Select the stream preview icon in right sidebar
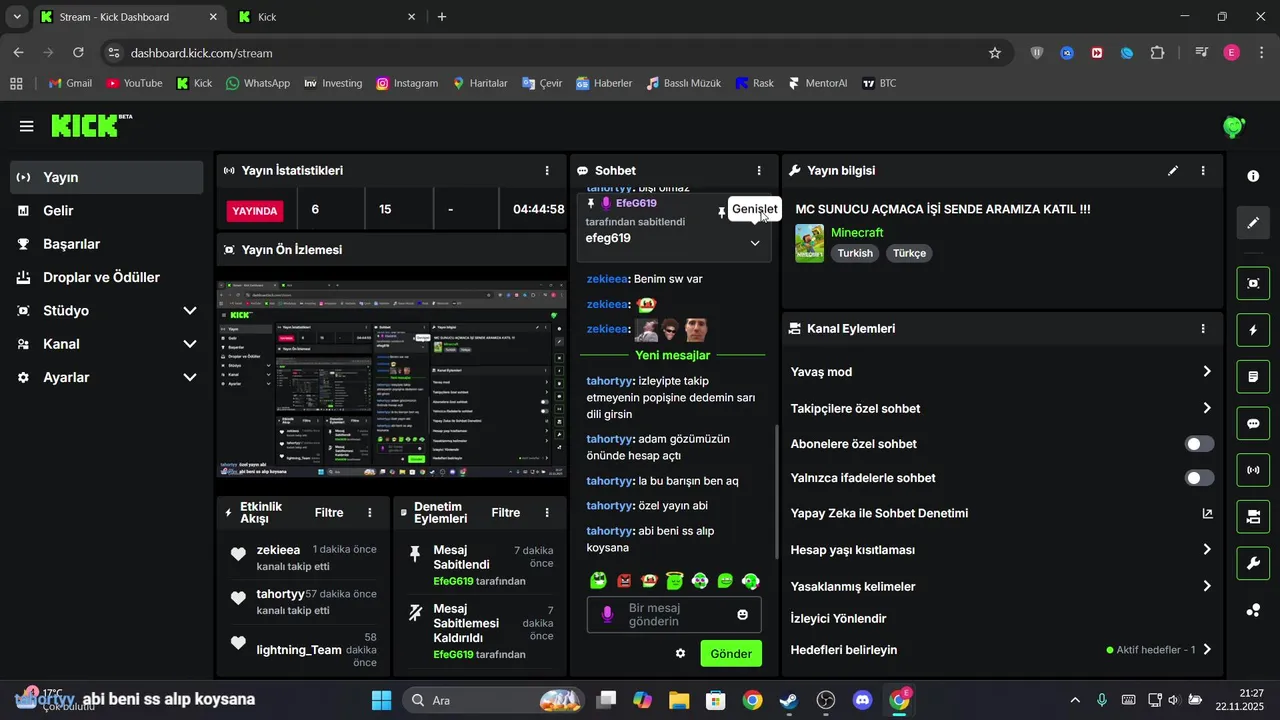1280x720 pixels. (1253, 283)
